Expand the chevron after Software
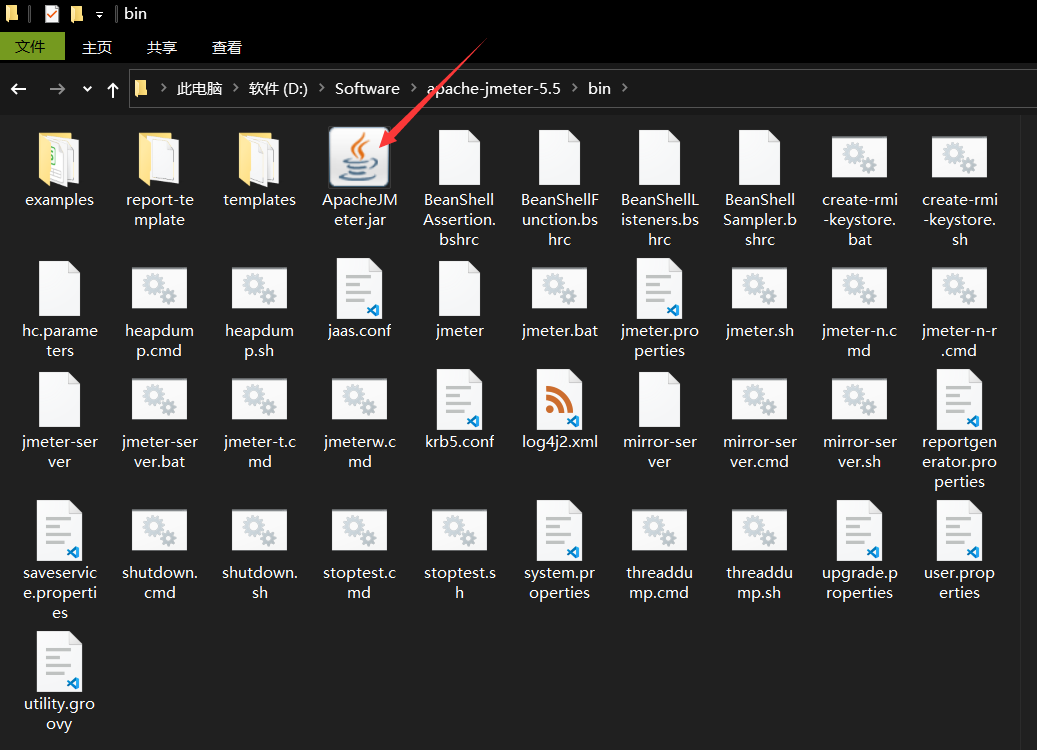Viewport: 1037px width, 750px height. point(413,88)
